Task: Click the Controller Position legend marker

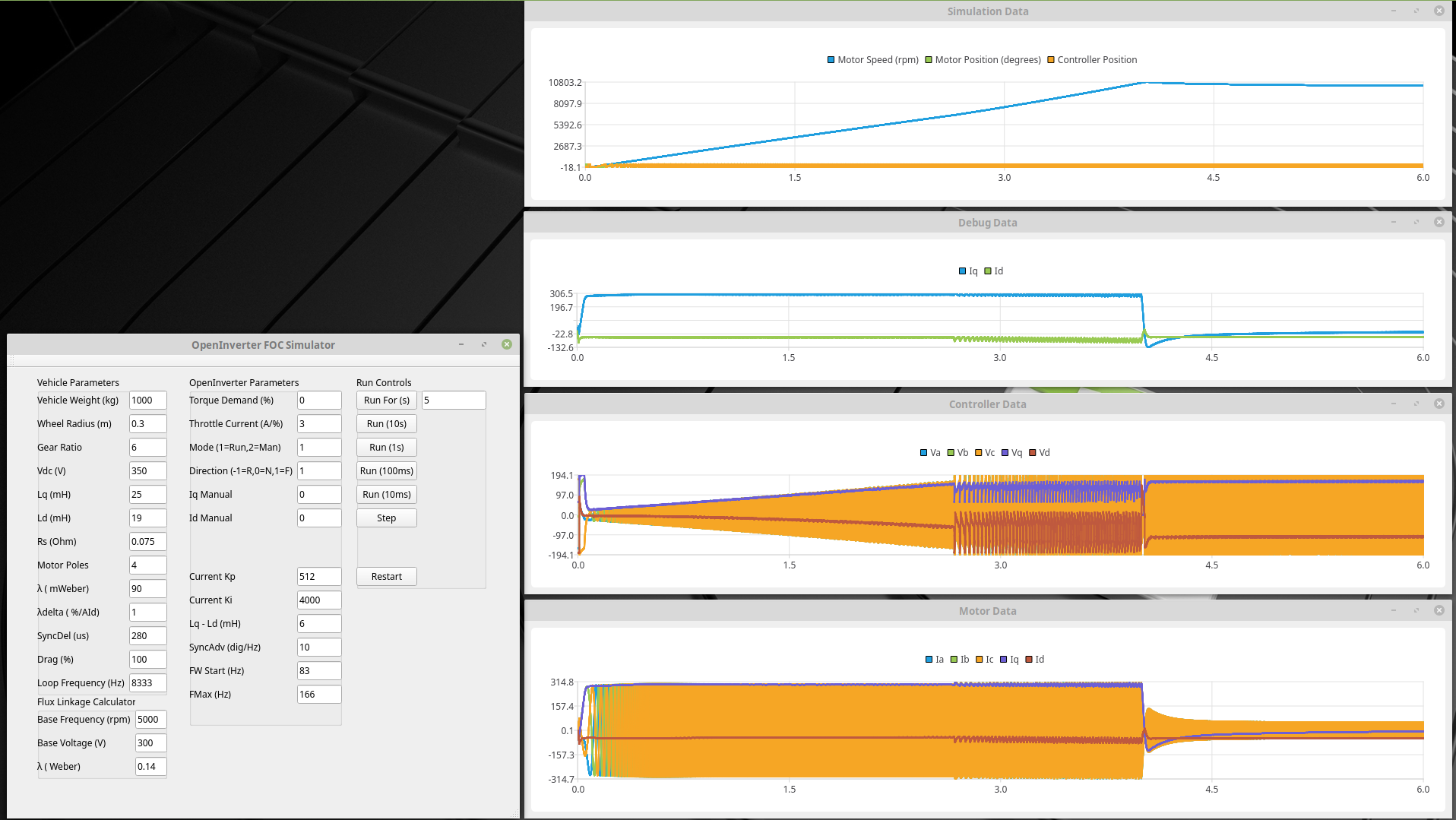Action: coord(1051,60)
